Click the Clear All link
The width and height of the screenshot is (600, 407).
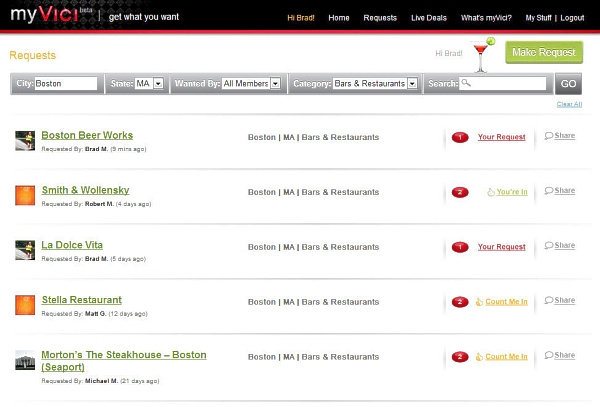569,104
